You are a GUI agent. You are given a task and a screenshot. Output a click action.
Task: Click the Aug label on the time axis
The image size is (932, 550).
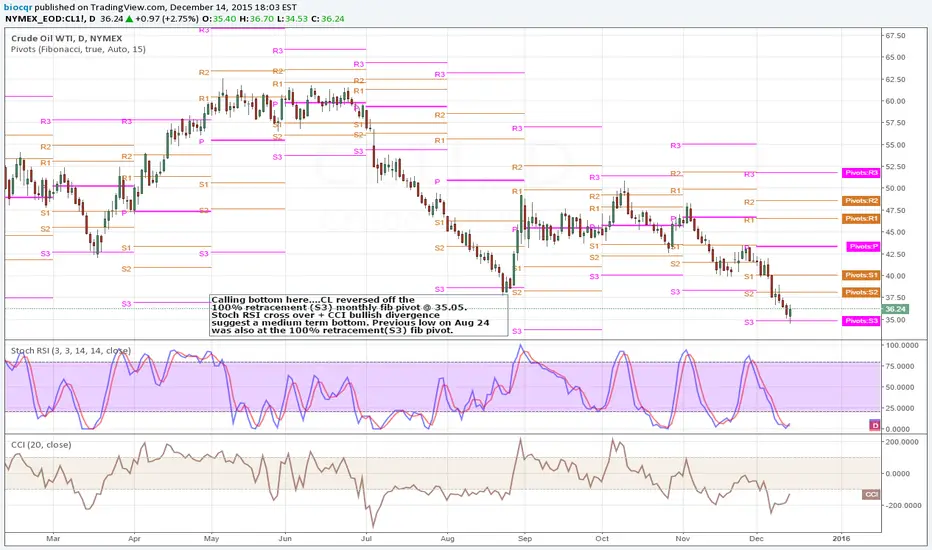click(447, 539)
